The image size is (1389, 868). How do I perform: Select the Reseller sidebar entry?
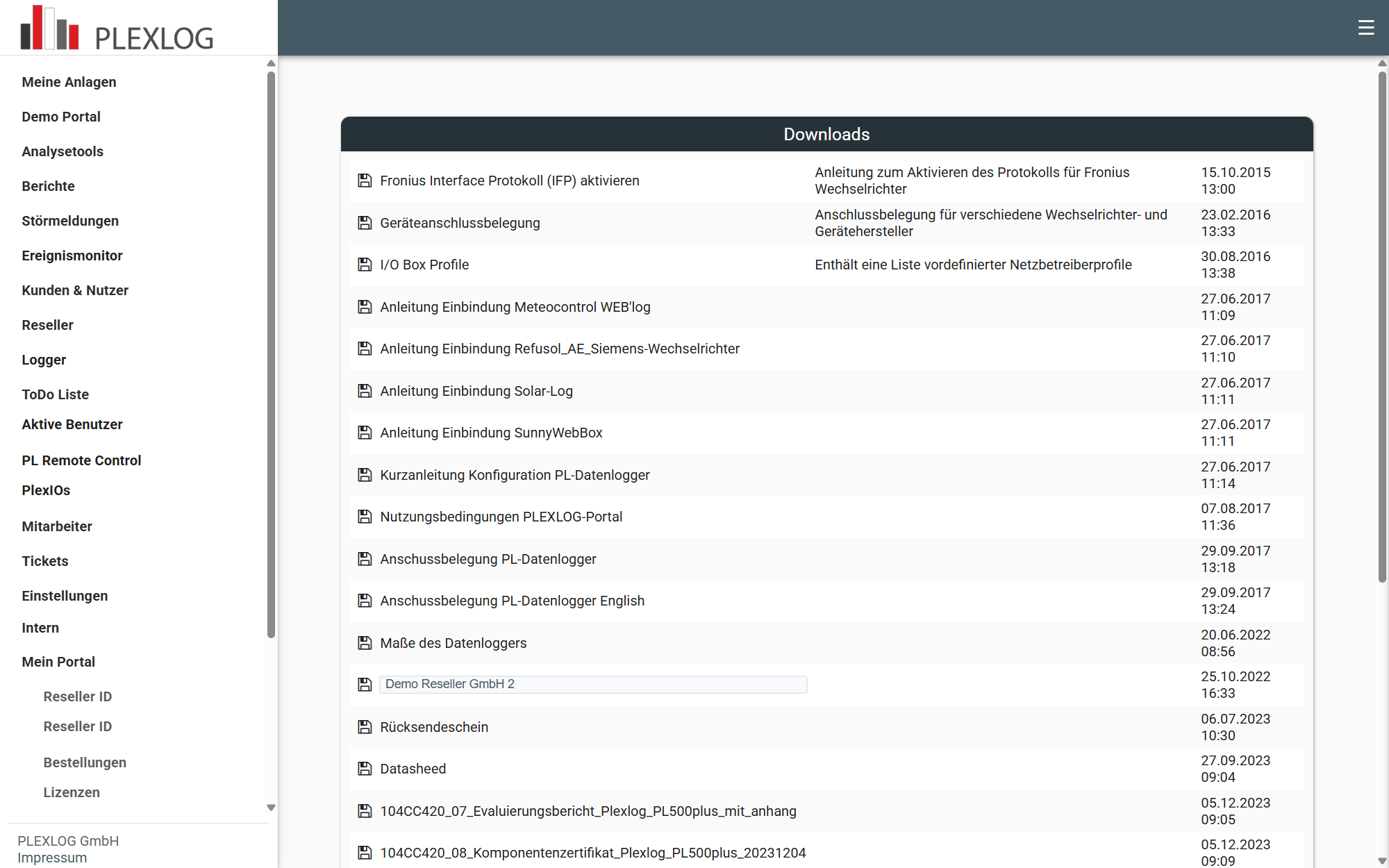tap(47, 325)
